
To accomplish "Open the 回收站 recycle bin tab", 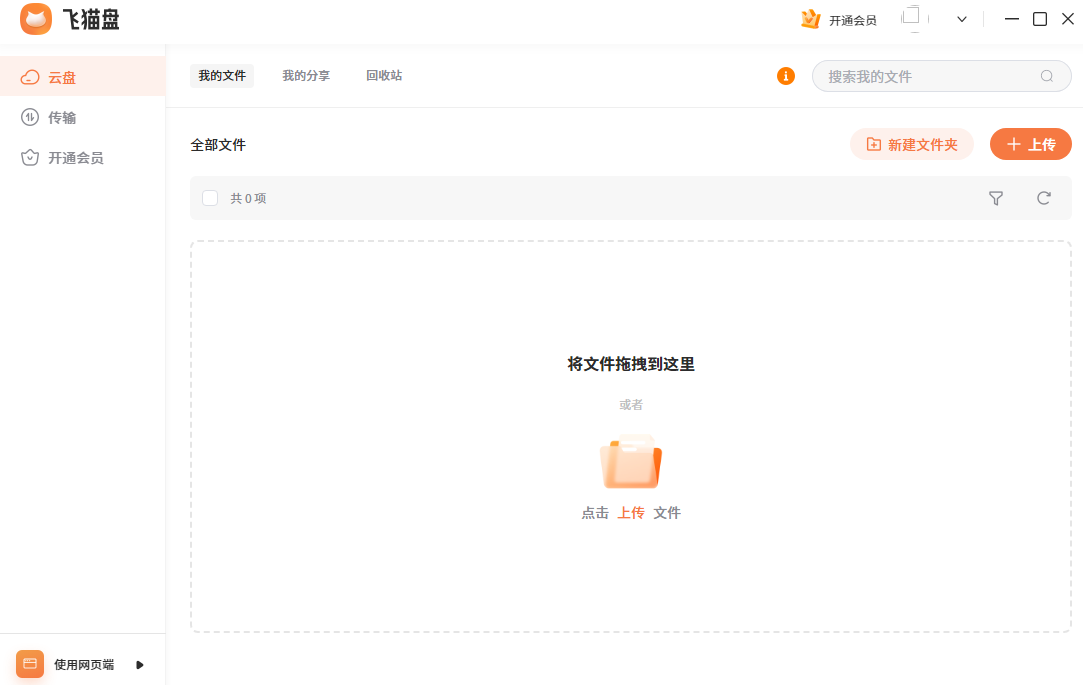I will point(384,76).
